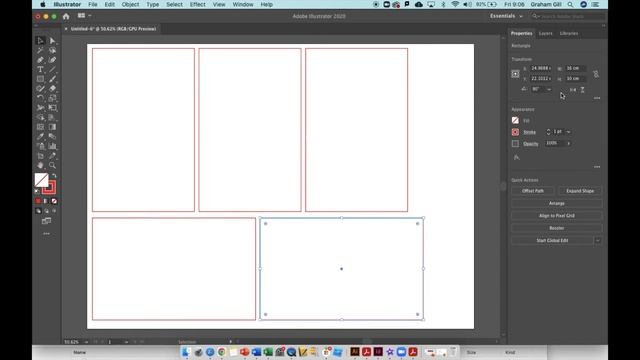
Task: Switch to Color fill mode button
Action: 38,201
